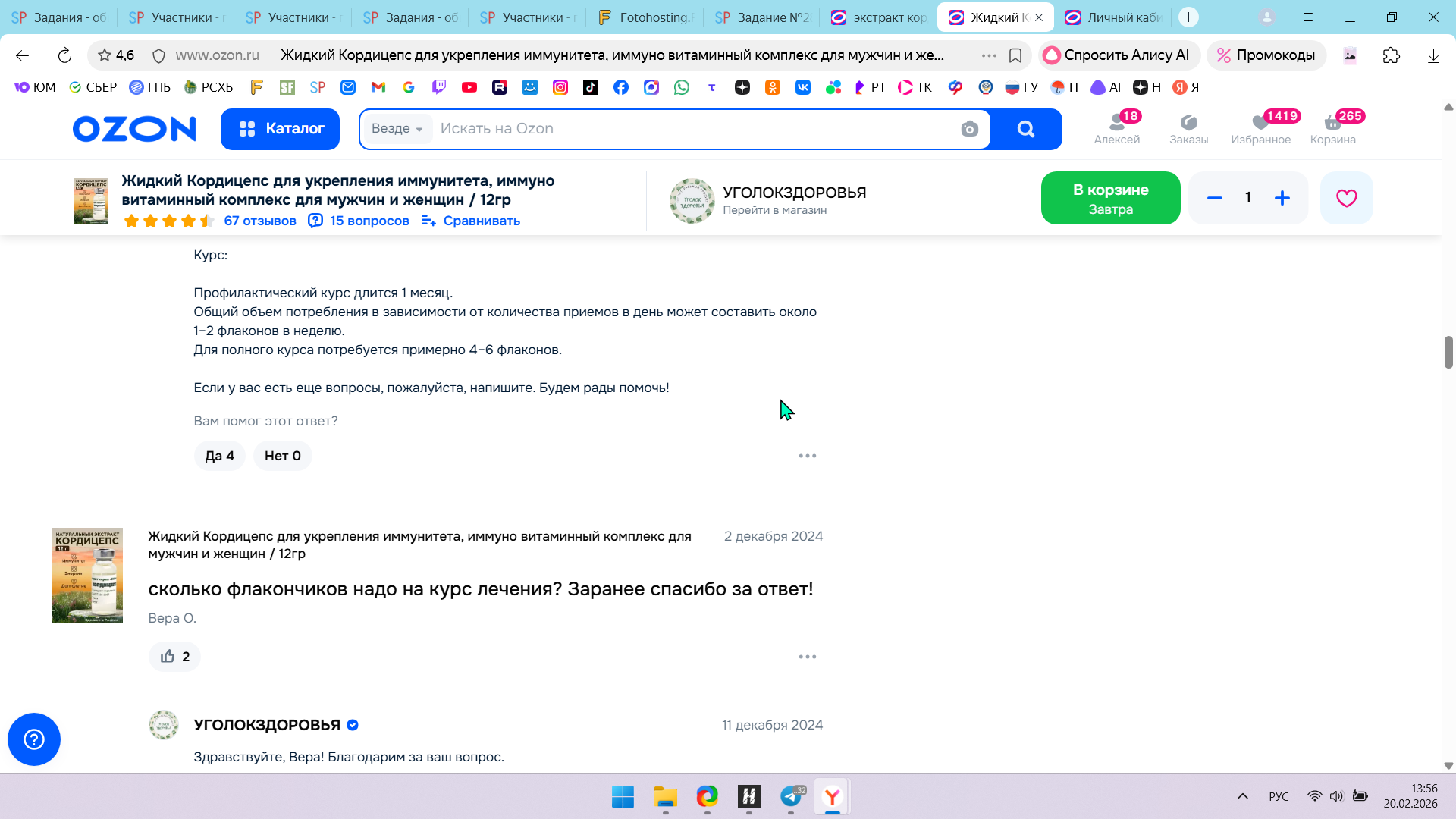1456x819 pixels.
Task: Like the question from Вера О.
Action: (x=174, y=657)
